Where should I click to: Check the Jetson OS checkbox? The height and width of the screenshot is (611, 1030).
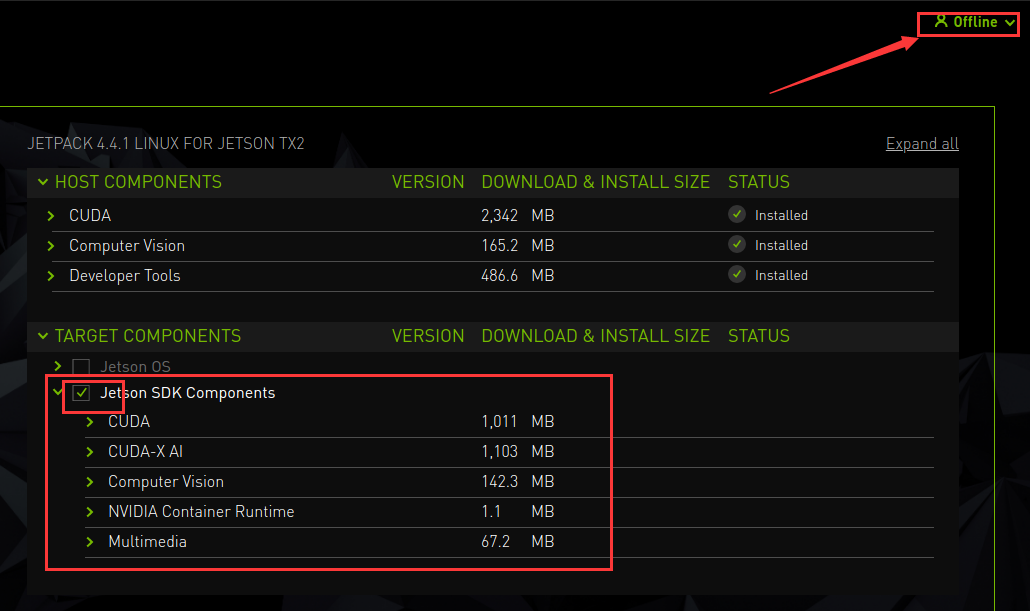(81, 367)
